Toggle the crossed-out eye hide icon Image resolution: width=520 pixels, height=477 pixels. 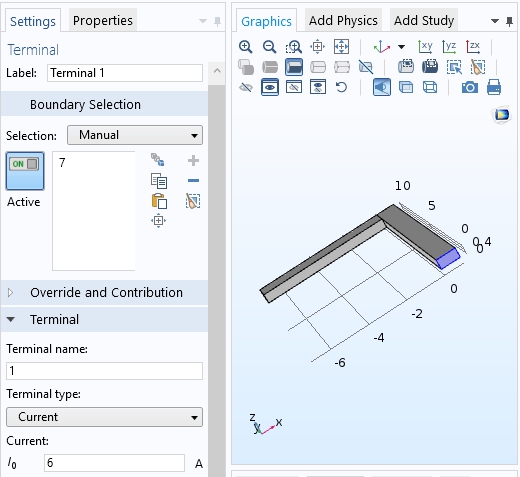point(246,87)
